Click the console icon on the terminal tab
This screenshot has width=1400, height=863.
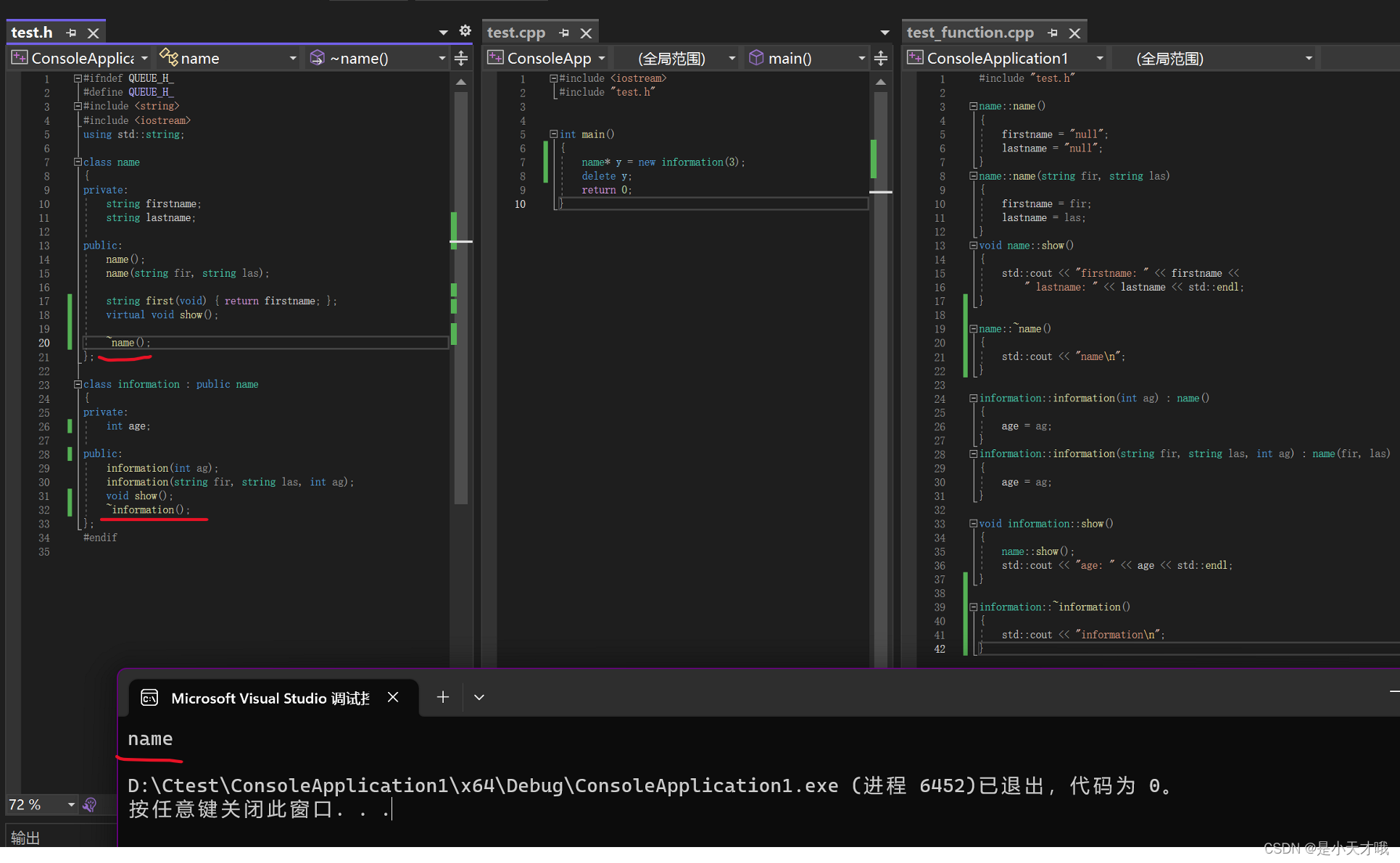tap(149, 698)
